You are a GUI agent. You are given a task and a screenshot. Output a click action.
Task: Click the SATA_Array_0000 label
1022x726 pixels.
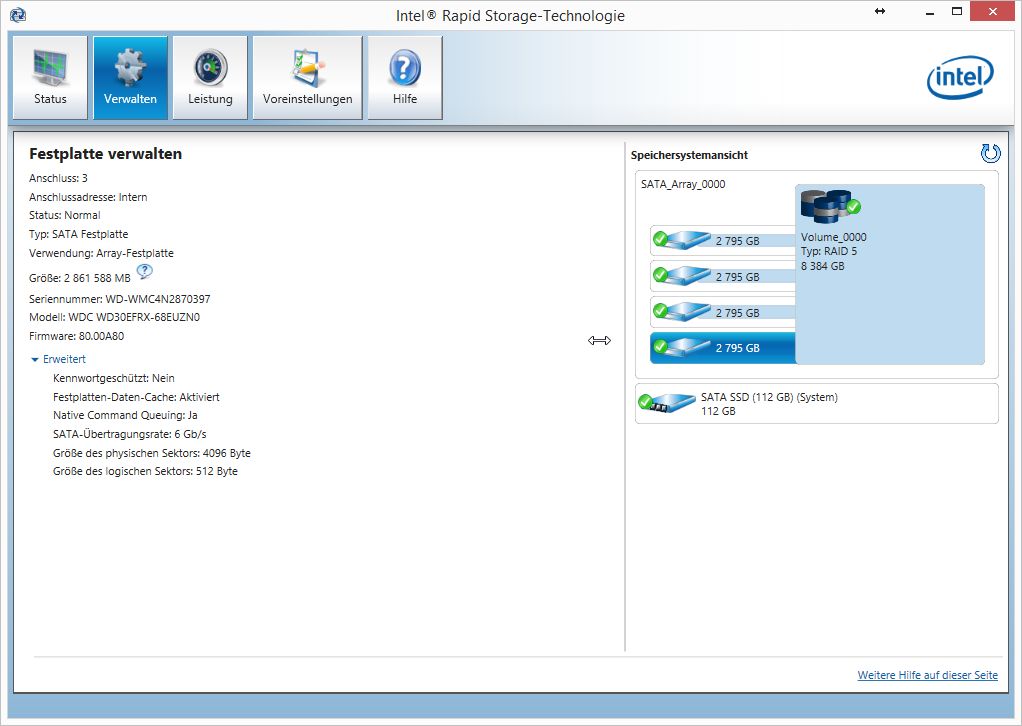683,184
